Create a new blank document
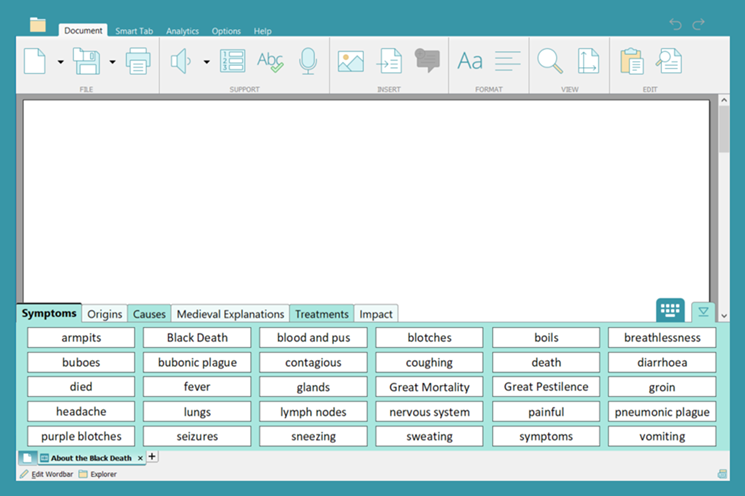 coord(35,61)
